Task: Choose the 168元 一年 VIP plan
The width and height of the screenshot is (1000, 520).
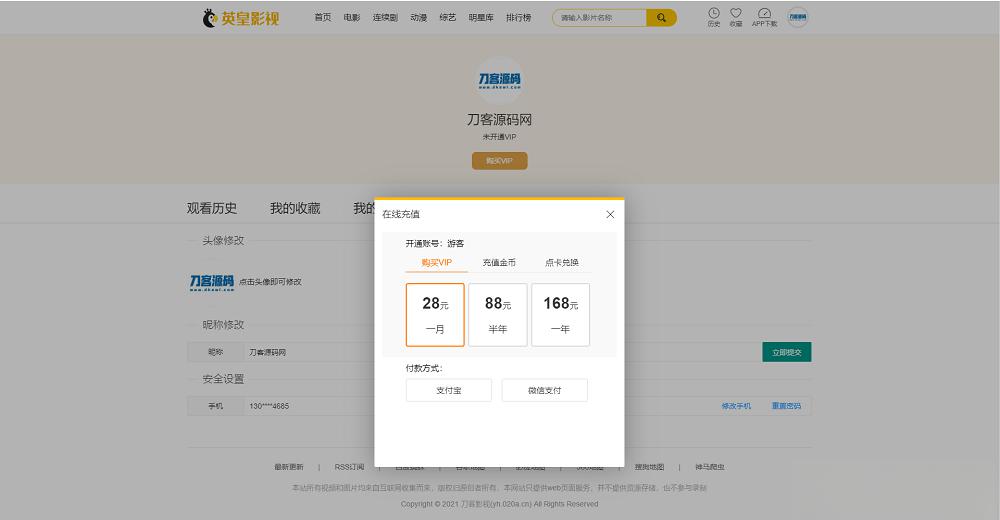Action: click(561, 315)
